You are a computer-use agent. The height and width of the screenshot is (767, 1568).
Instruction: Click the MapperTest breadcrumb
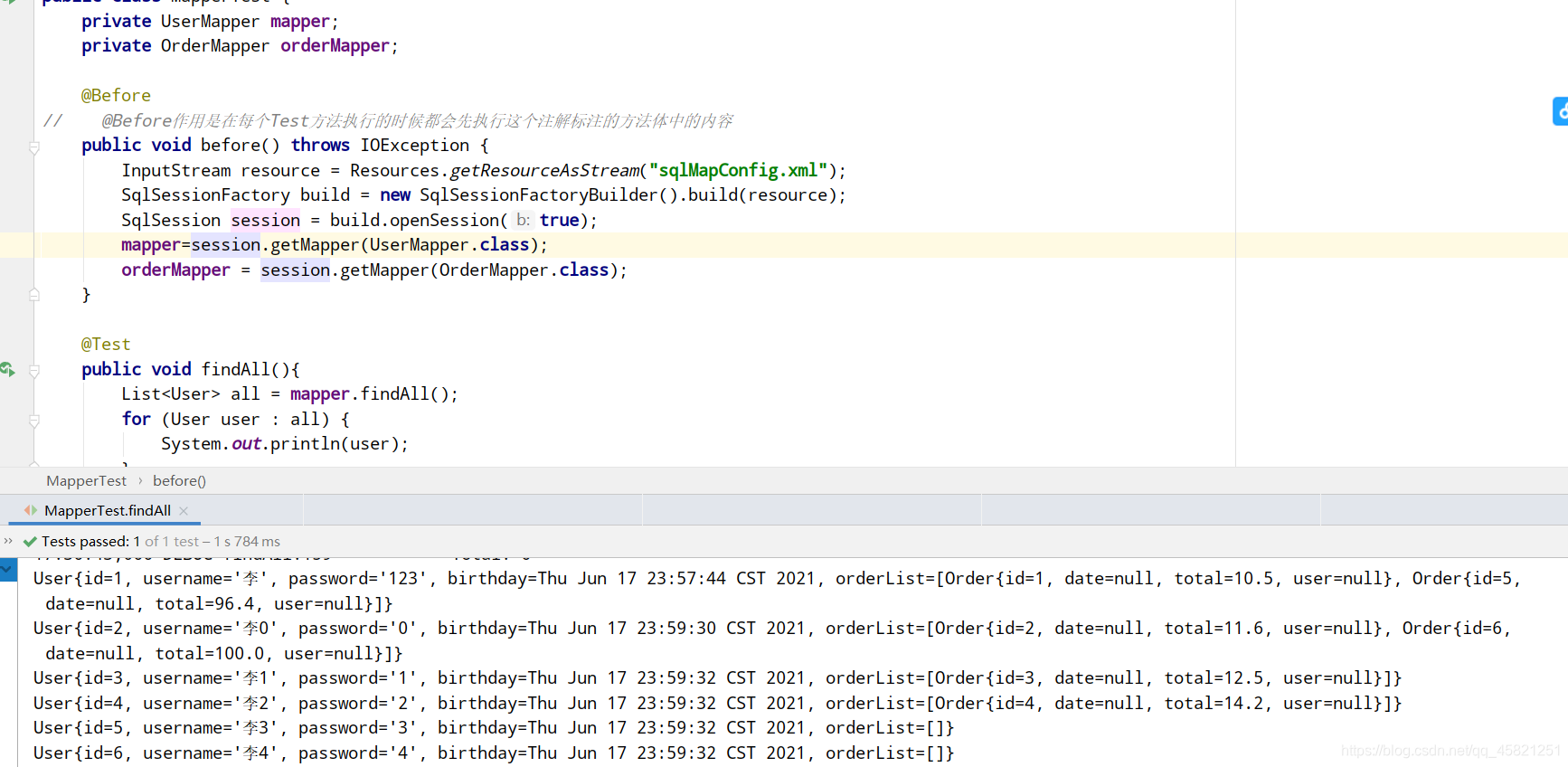[87, 481]
